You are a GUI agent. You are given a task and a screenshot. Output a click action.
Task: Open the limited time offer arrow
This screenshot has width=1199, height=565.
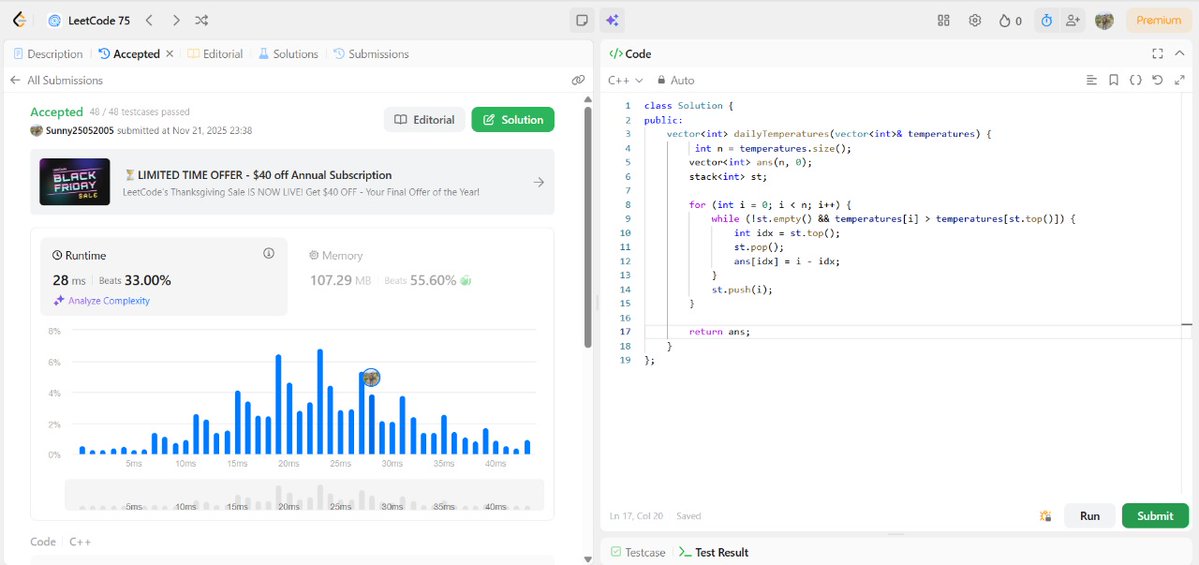coord(539,182)
